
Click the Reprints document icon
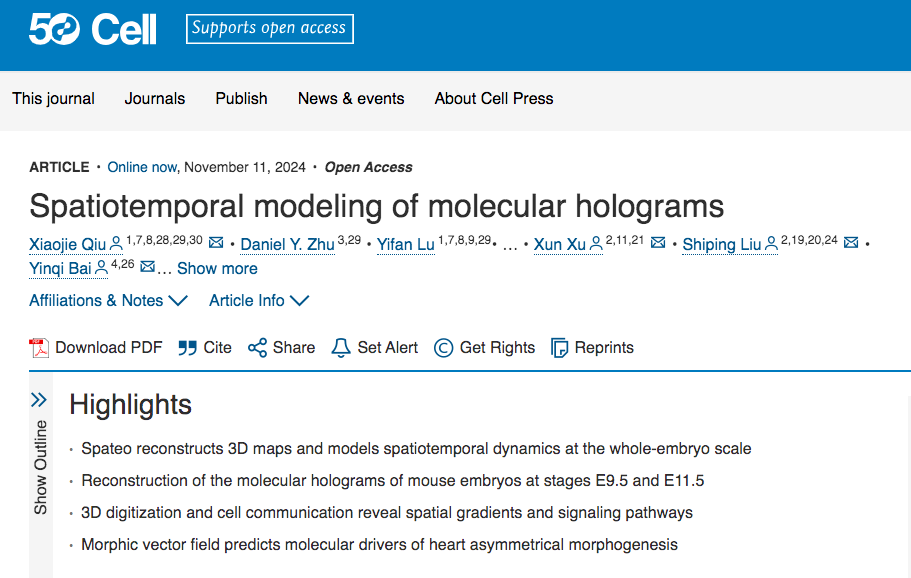pyautogui.click(x=559, y=348)
